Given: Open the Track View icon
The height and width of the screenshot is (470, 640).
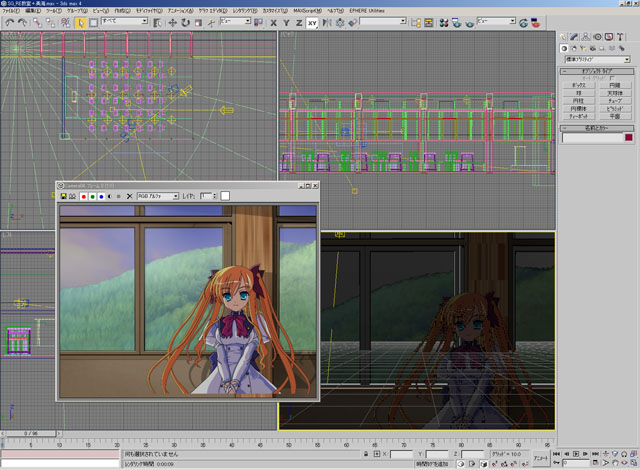Looking at the screenshot, I should (416, 23).
